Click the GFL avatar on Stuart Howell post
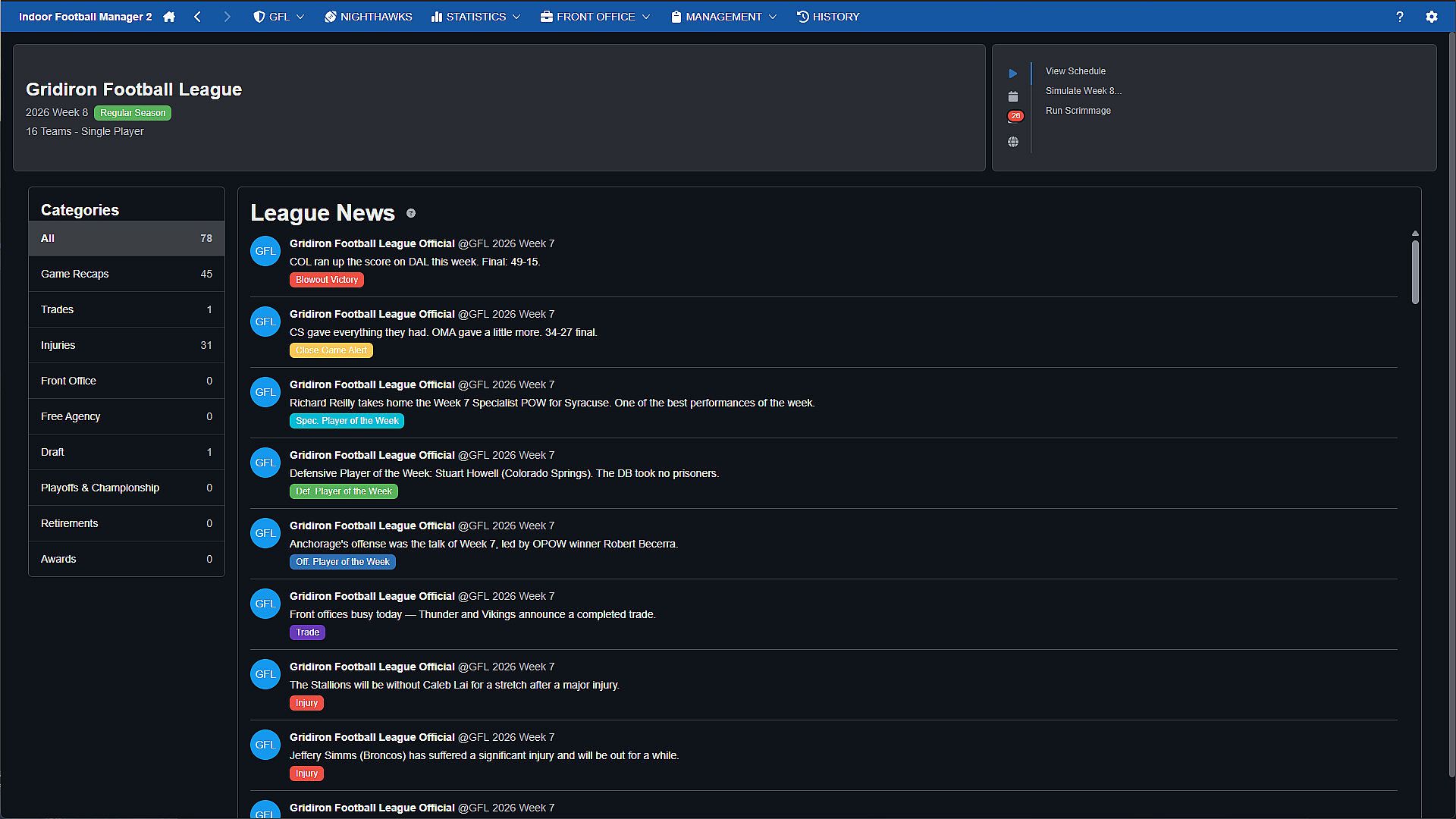 [265, 463]
